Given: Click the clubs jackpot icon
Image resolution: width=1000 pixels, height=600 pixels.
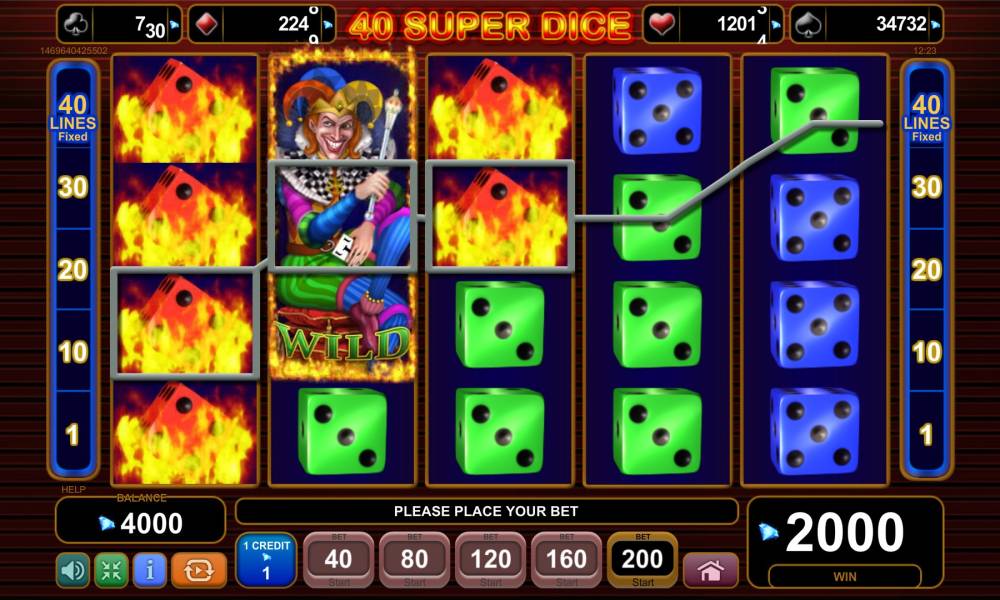Looking at the screenshot, I should pyautogui.click(x=76, y=24).
